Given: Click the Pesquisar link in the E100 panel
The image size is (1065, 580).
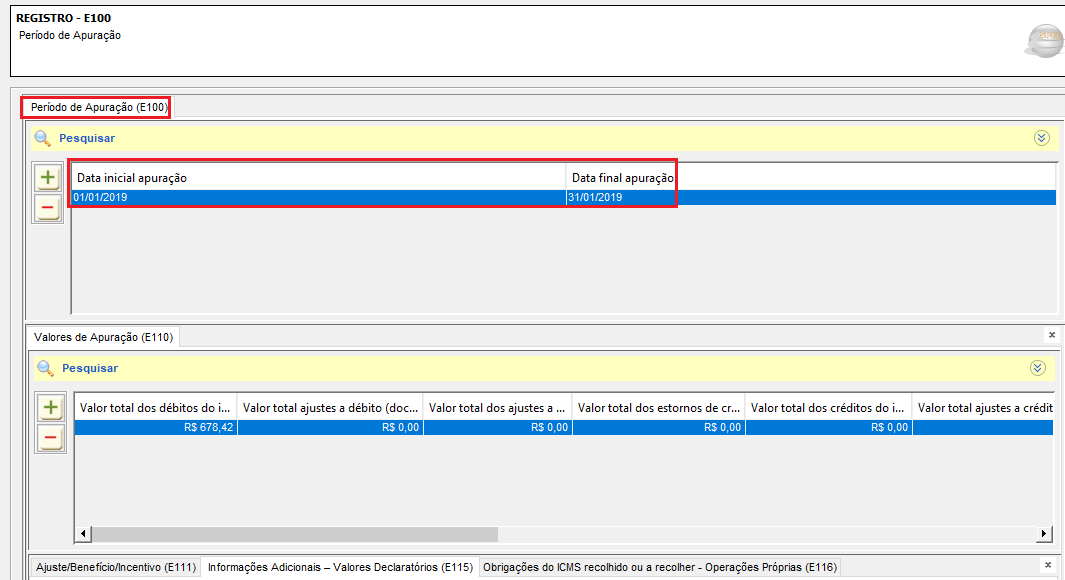Looking at the screenshot, I should click(x=87, y=138).
